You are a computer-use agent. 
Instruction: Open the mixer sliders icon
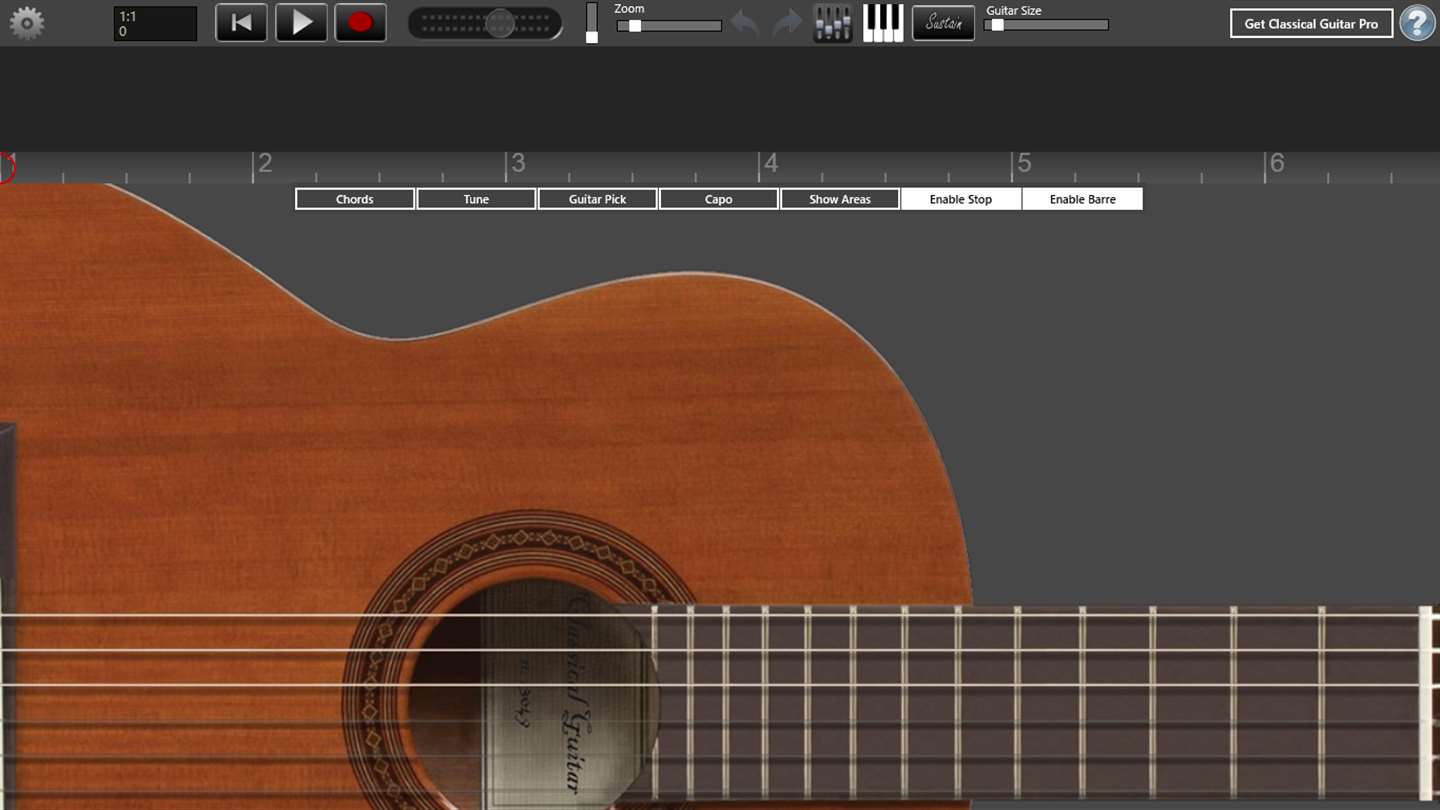click(x=833, y=23)
